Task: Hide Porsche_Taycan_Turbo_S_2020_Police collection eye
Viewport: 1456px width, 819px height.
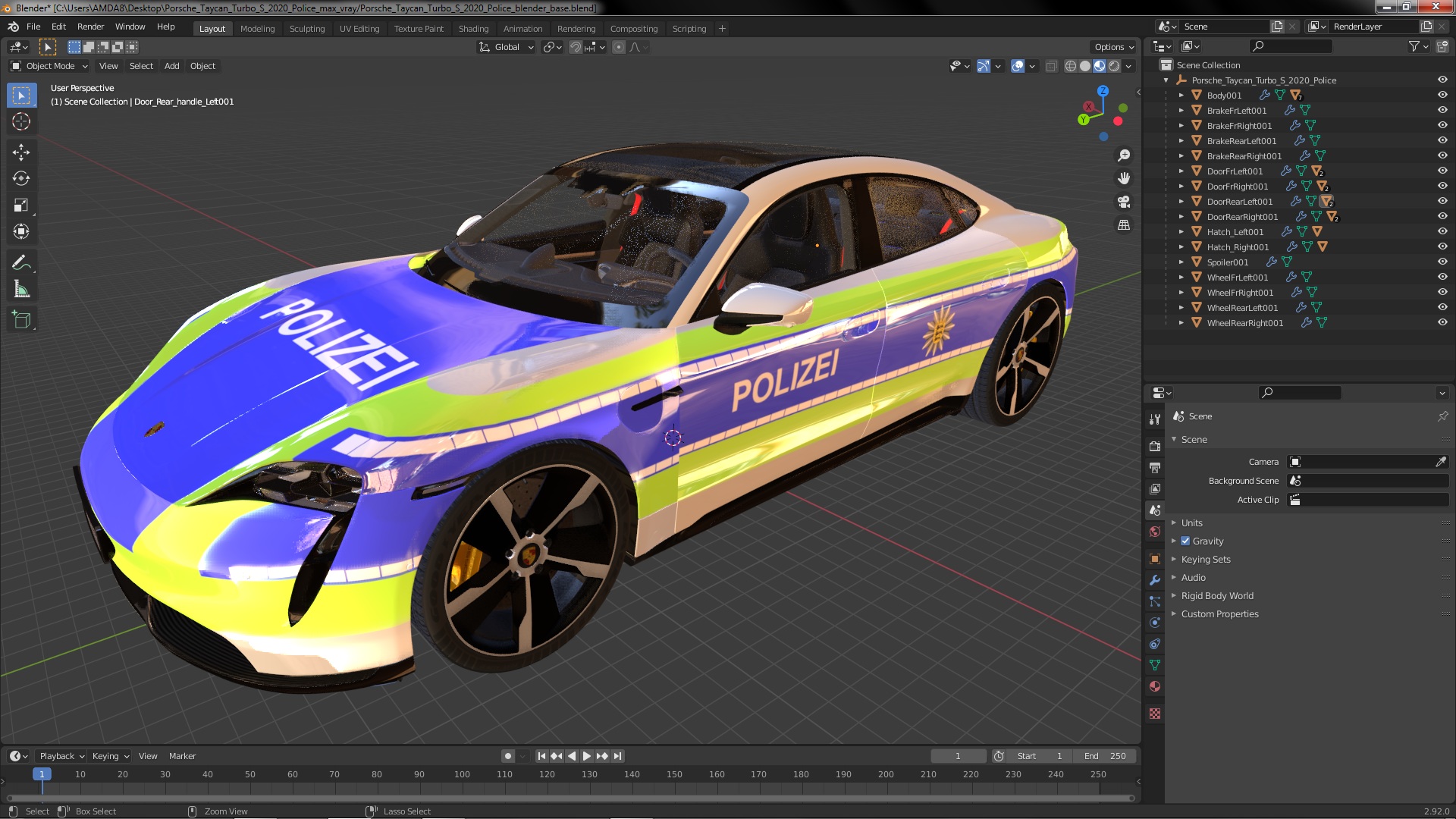Action: [x=1442, y=80]
